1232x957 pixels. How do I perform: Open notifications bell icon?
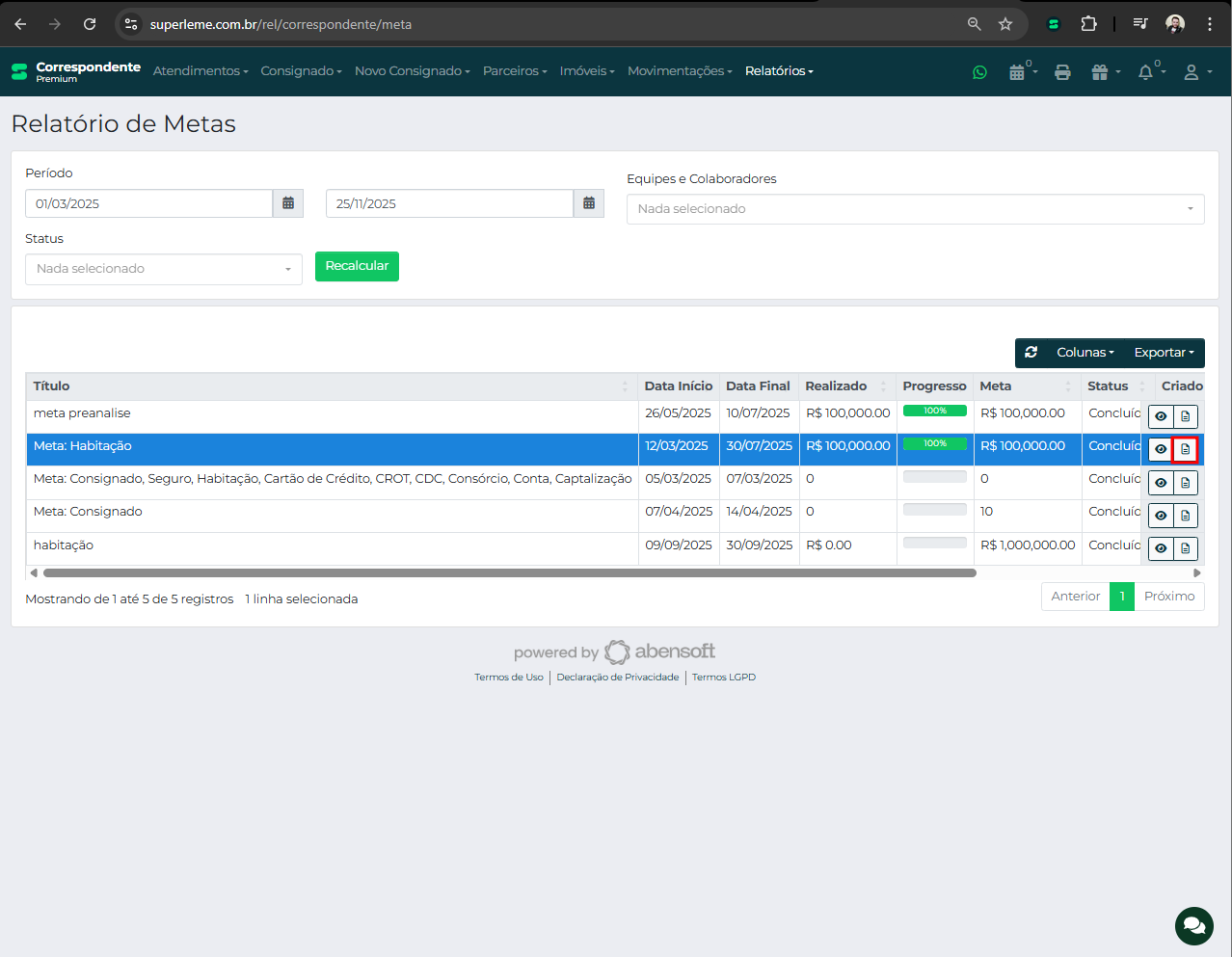1146,72
